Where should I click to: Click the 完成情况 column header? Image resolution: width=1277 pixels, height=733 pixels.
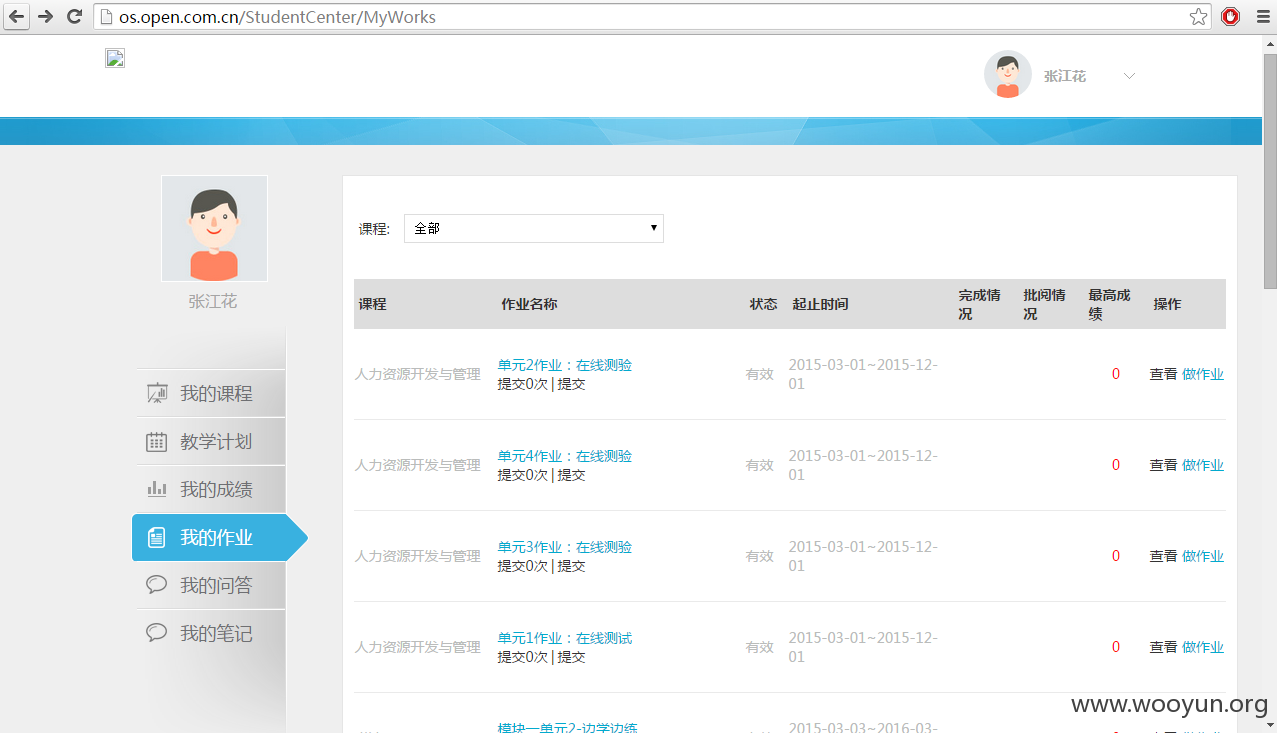[979, 304]
